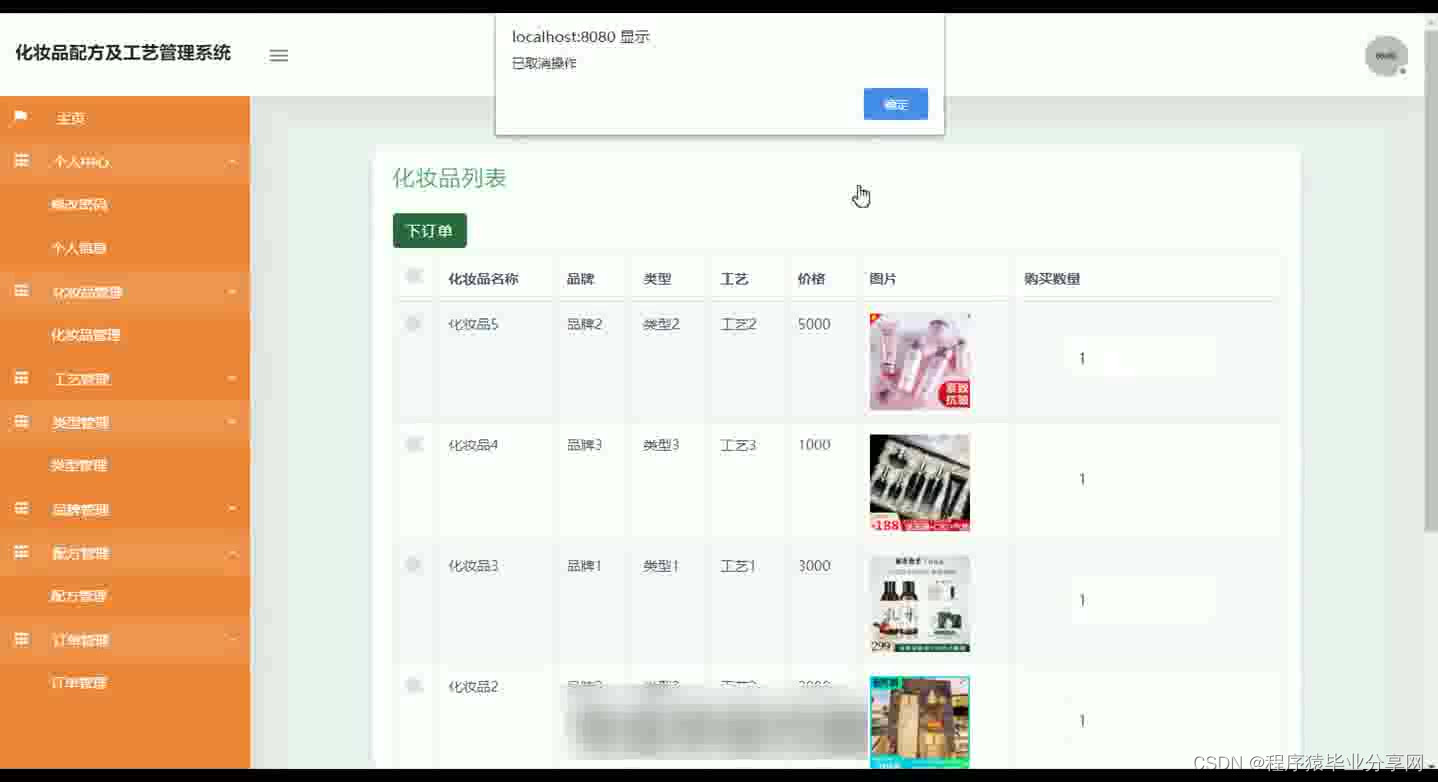The width and height of the screenshot is (1438, 782).
Task: Expand the 工艺管理 menu chevron
Action: 232,379
